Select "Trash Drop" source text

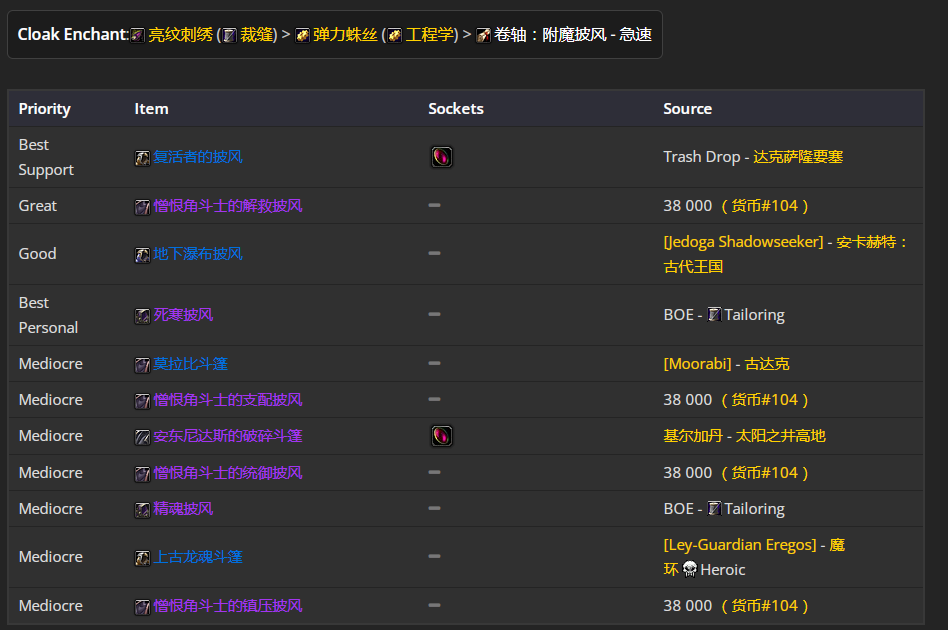click(702, 157)
